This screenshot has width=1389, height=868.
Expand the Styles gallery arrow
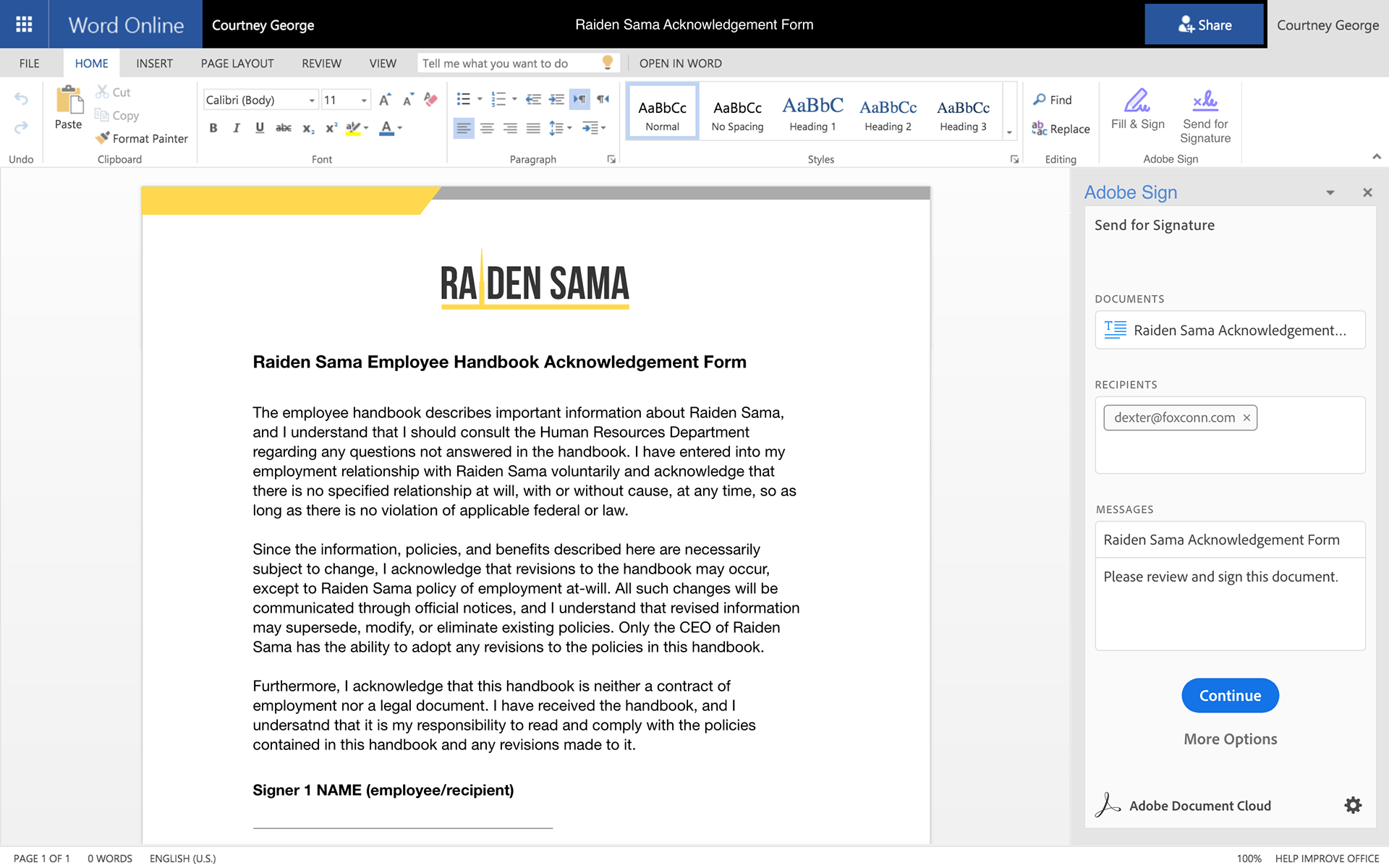(1009, 132)
